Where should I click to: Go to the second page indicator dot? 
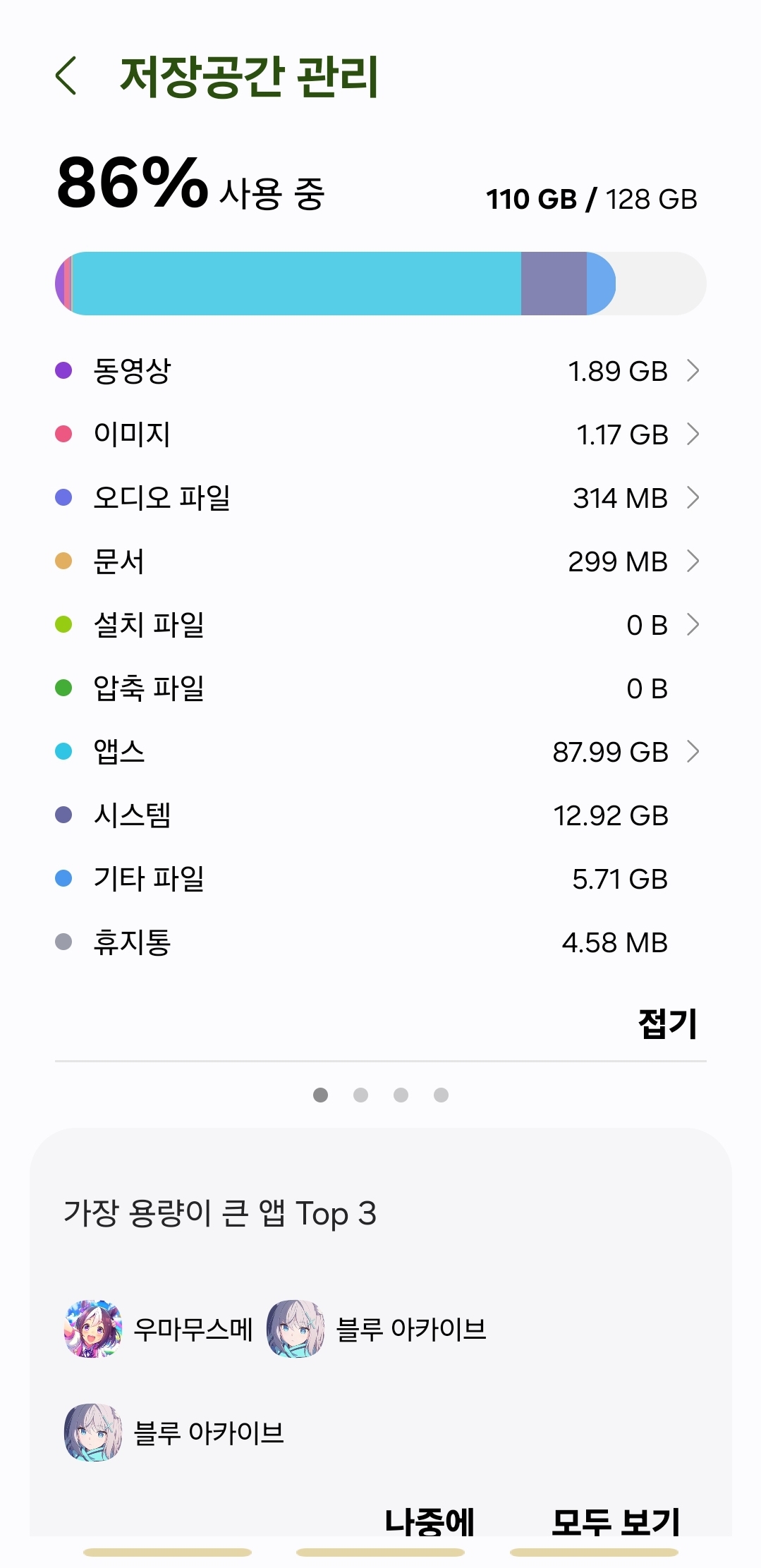tap(360, 1095)
